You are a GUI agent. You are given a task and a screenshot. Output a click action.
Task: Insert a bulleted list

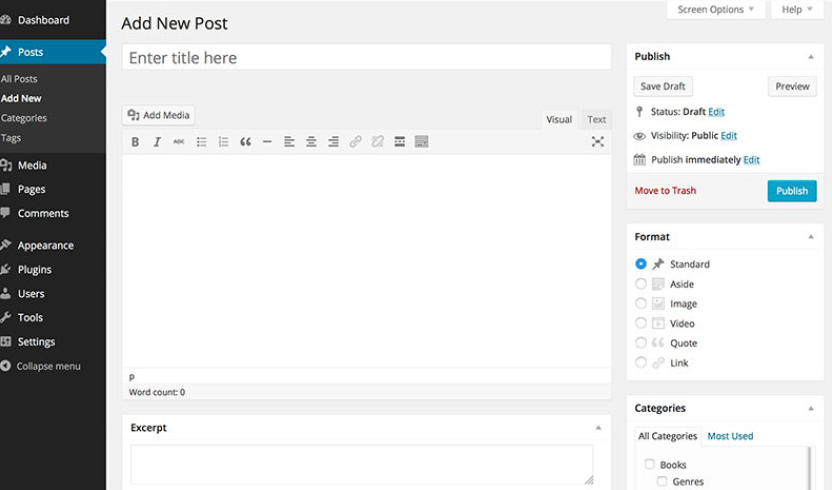coord(201,142)
